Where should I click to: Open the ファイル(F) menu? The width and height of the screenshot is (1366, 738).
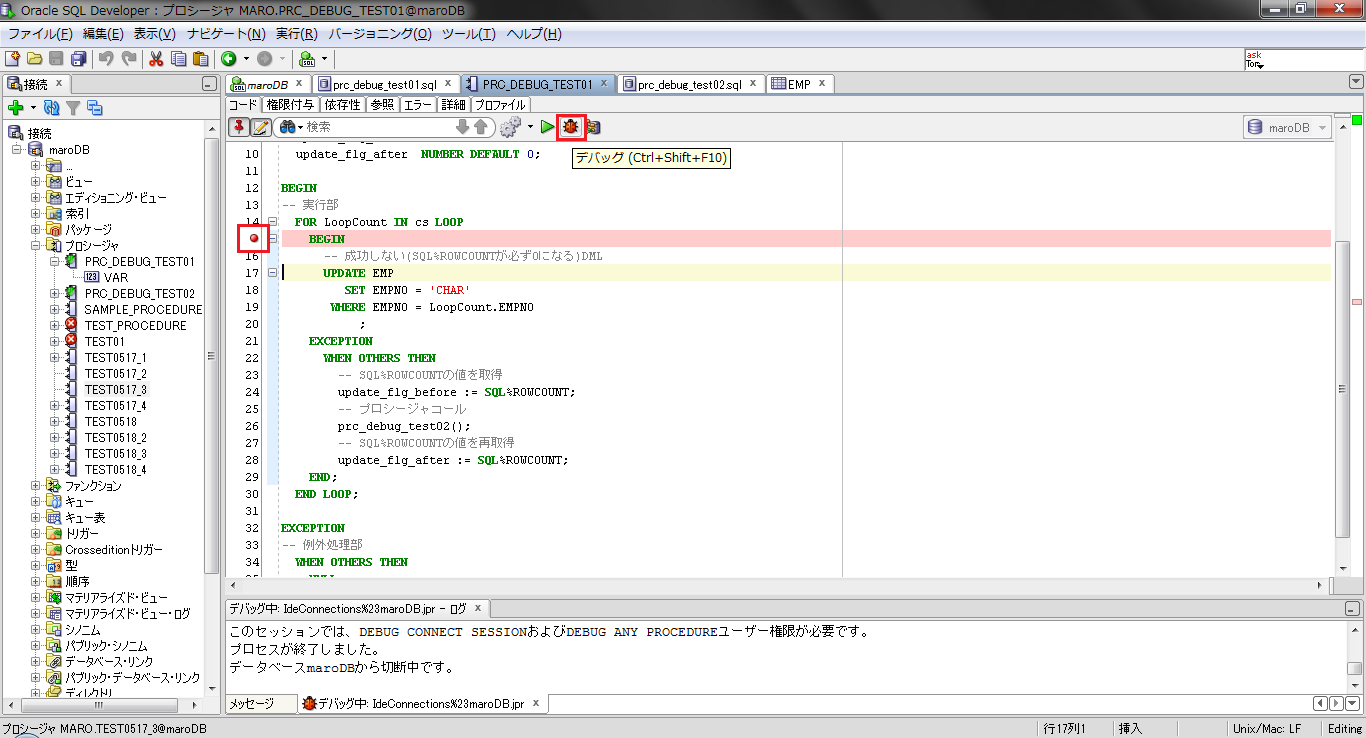tap(40, 34)
